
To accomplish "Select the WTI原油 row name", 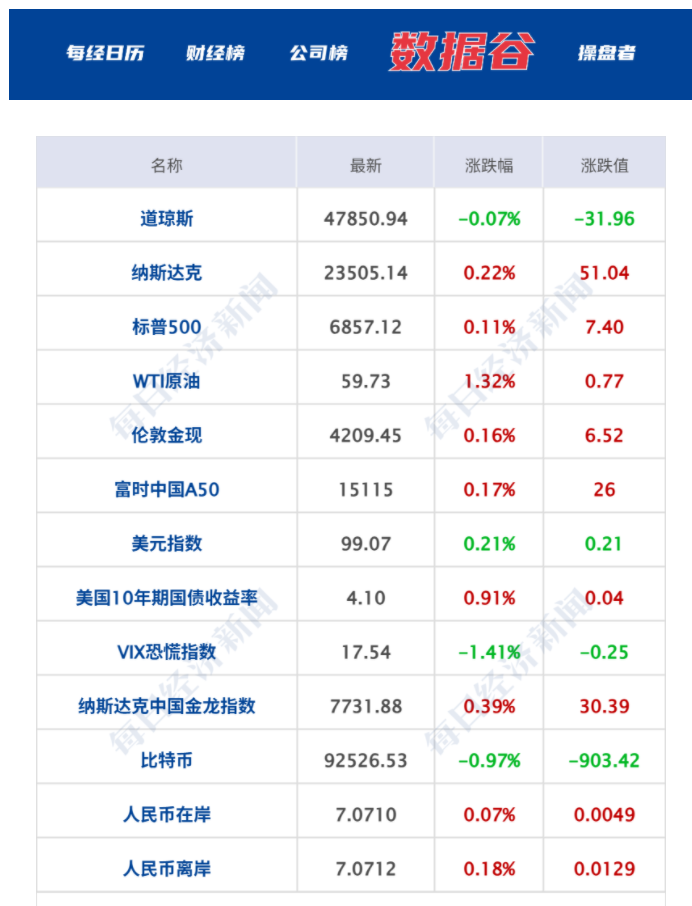I will (167, 380).
